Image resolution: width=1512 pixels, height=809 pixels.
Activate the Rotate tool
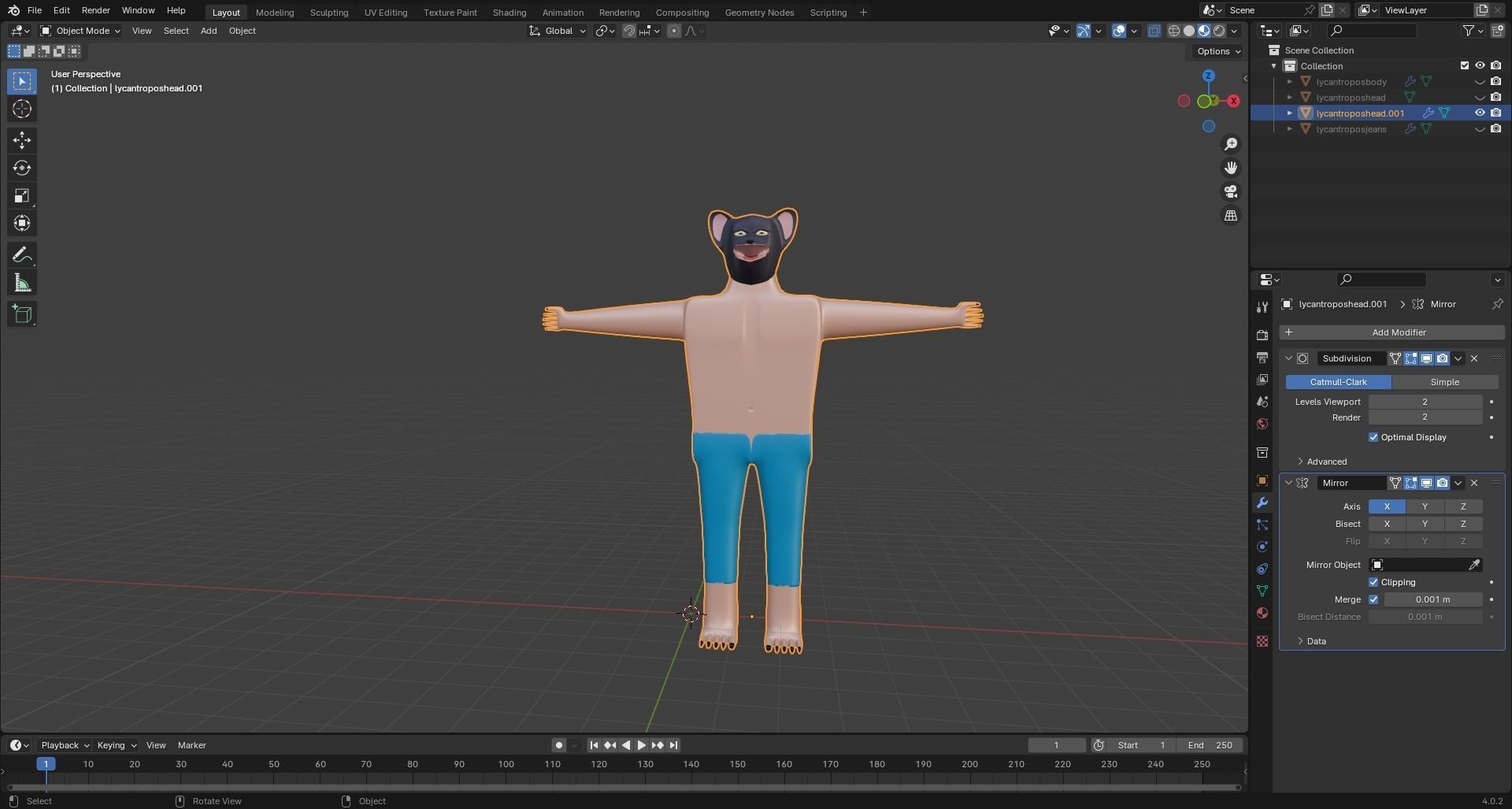(22, 168)
